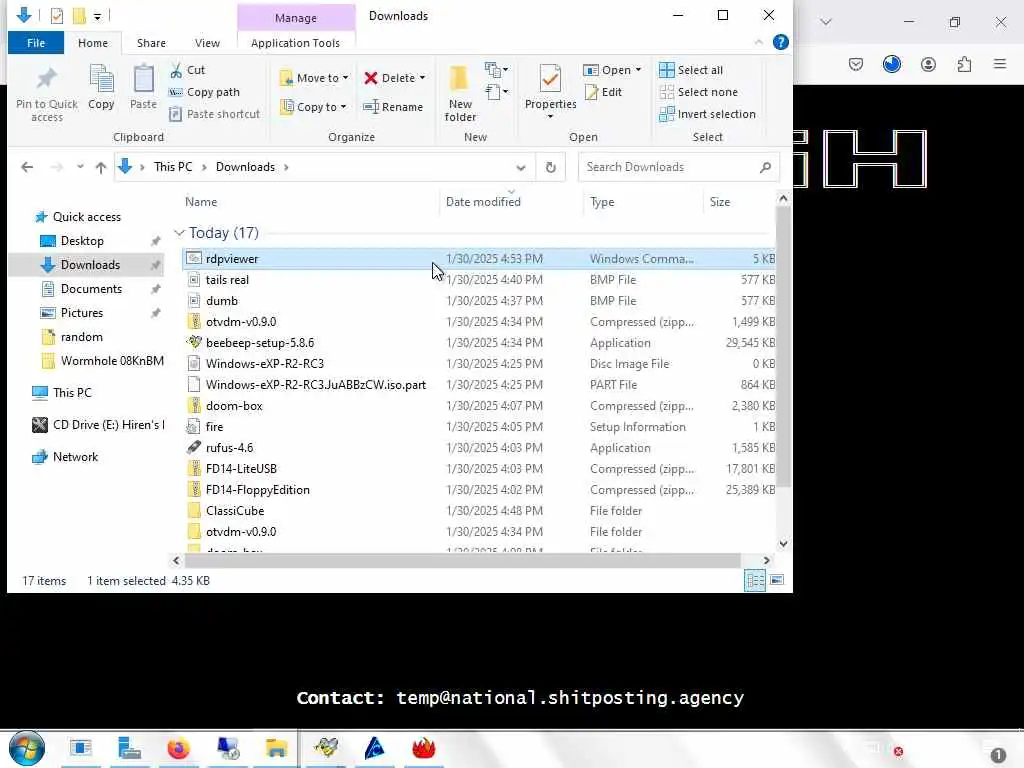Screen dimensions: 1024x768
Task: Select the doom-box compressed file
Action: (479, 406)
